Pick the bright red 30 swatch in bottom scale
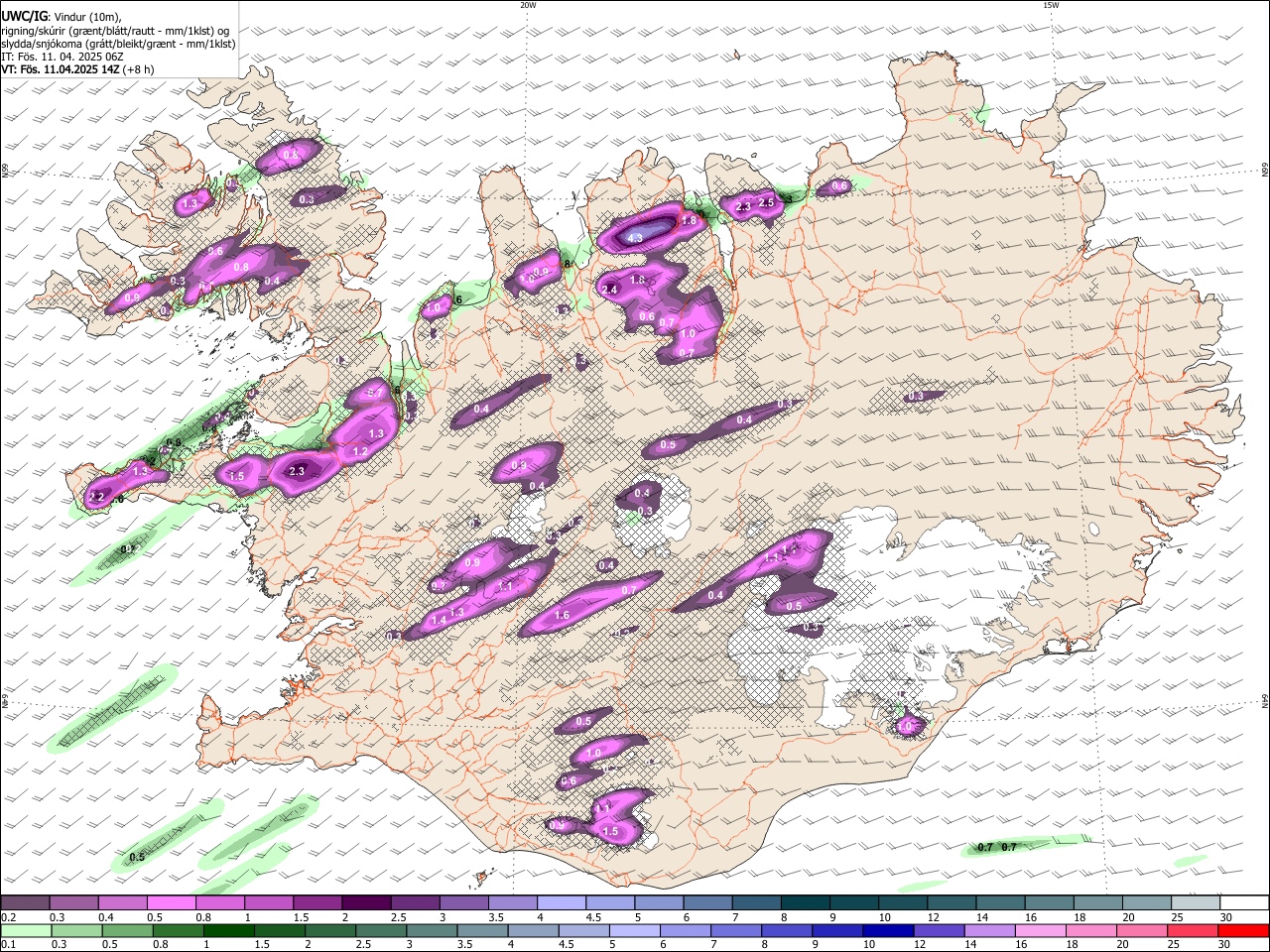This screenshot has height=952, width=1270. (x=1243, y=930)
